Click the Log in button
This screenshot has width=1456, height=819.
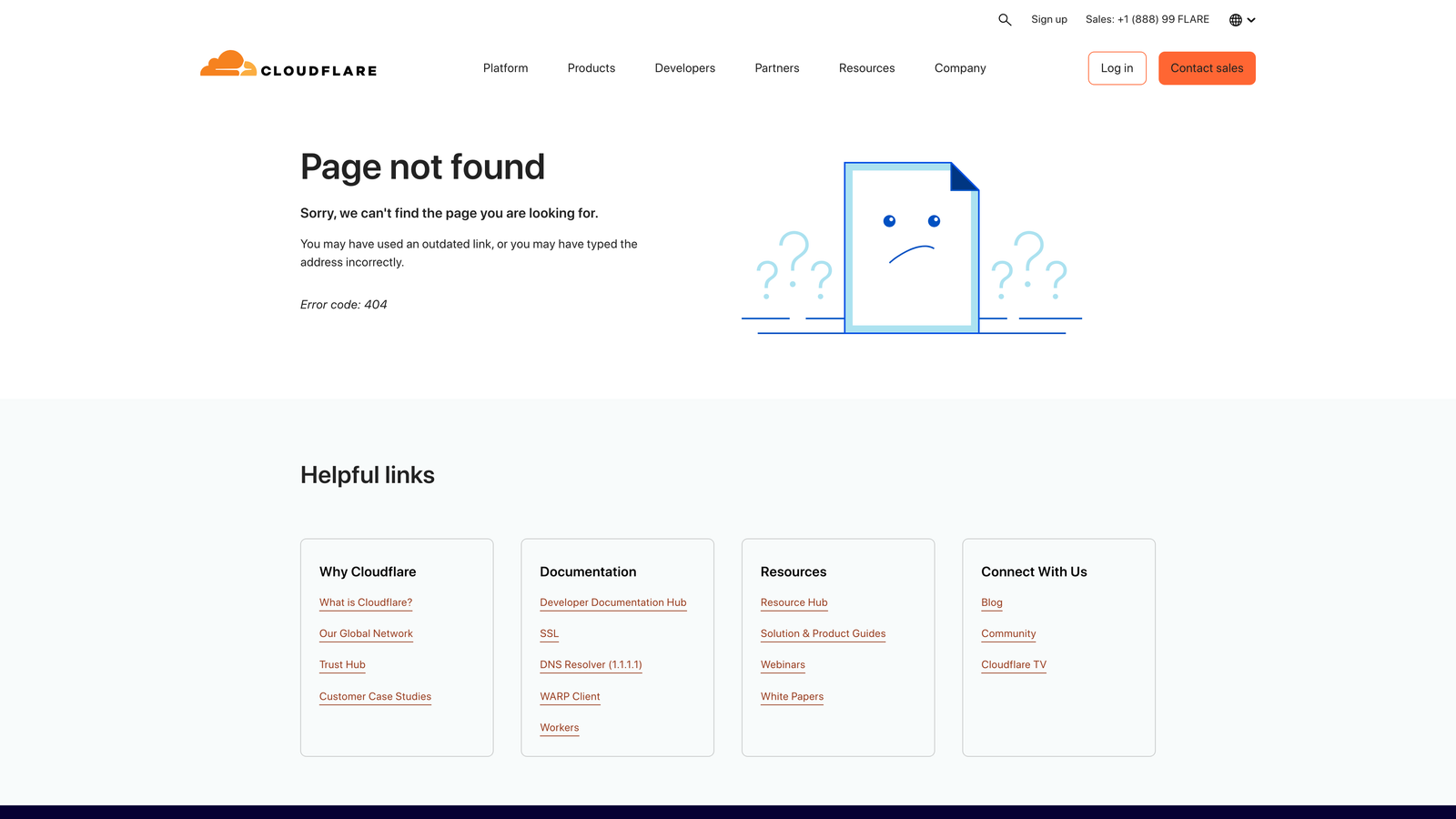point(1117,68)
